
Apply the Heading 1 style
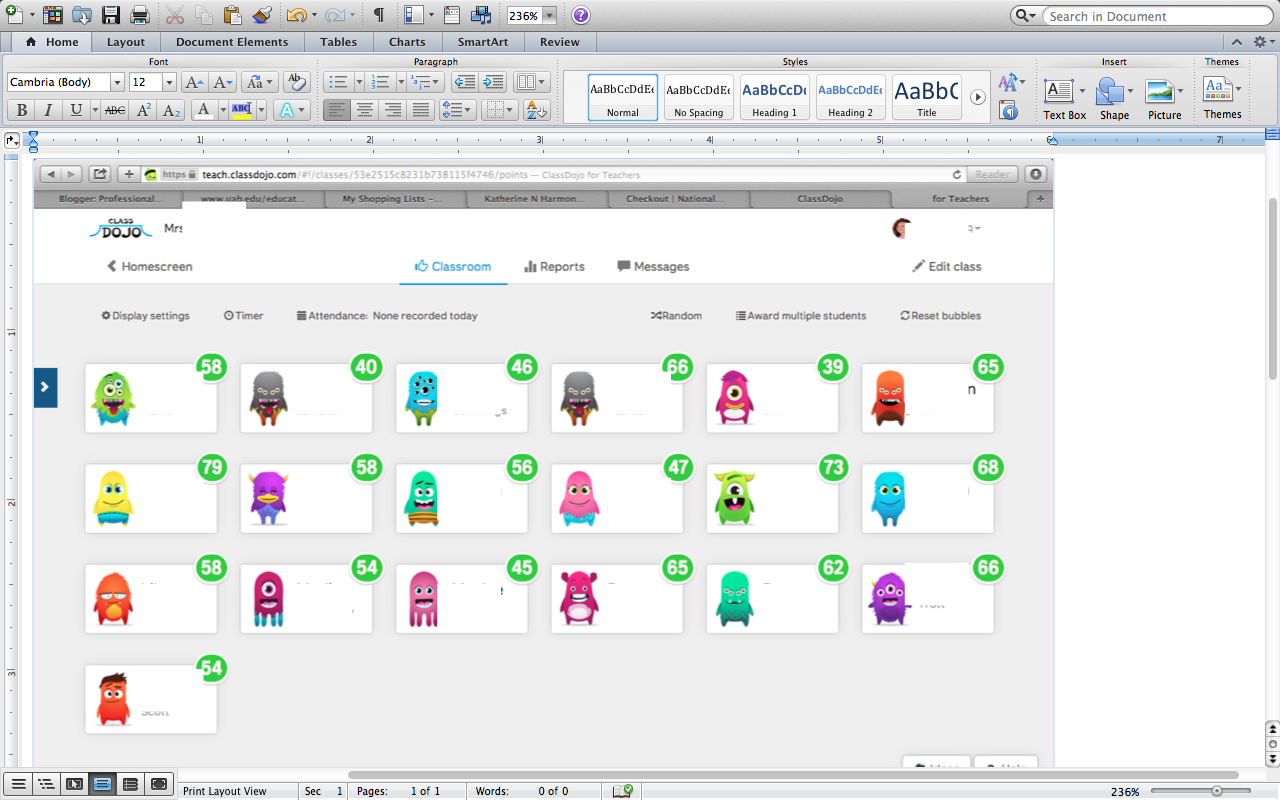(x=775, y=97)
